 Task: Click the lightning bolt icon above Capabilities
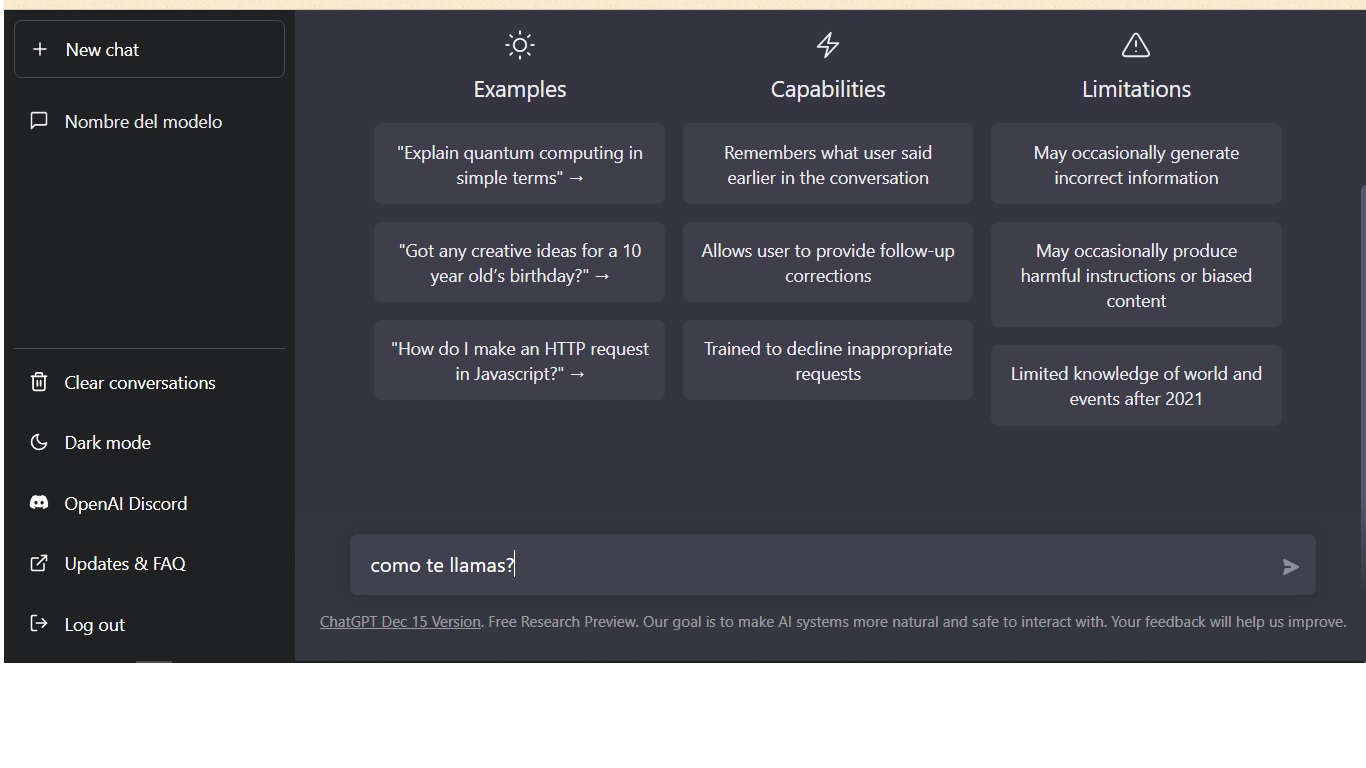(828, 45)
